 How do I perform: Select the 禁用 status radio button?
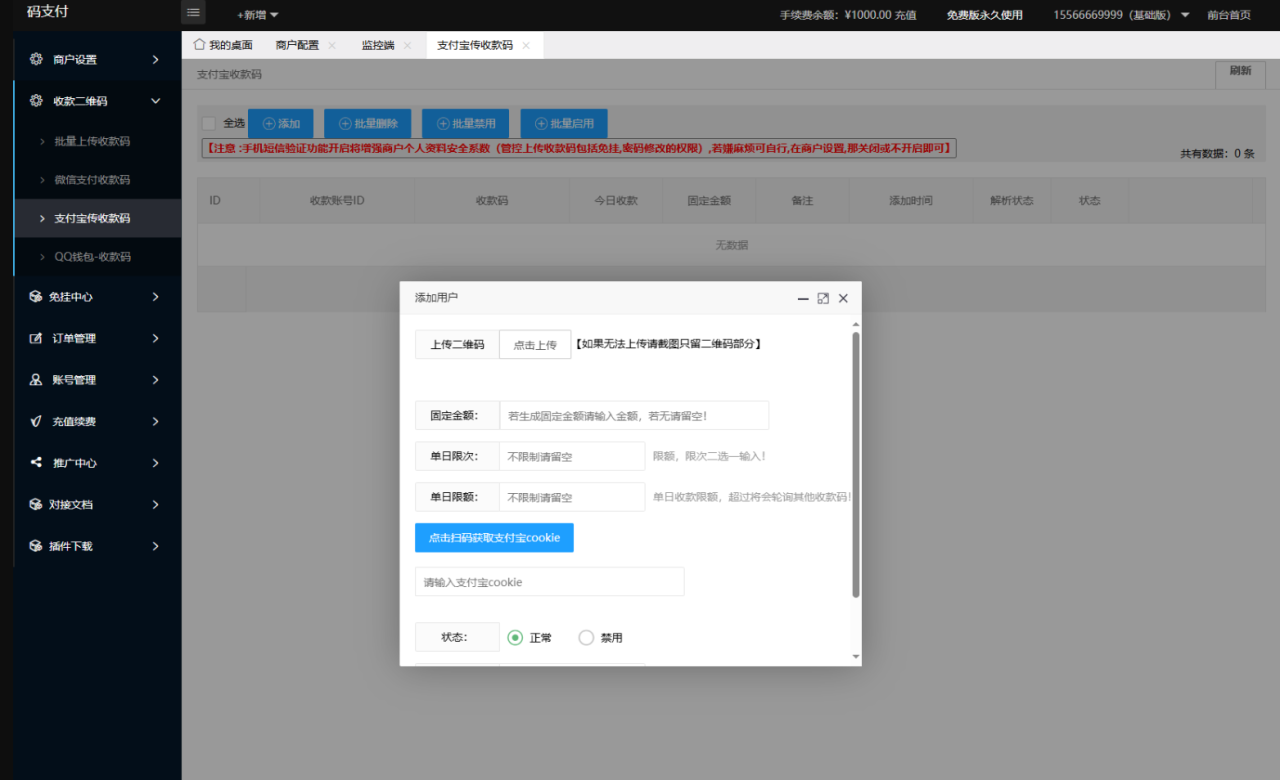pyautogui.click(x=586, y=638)
